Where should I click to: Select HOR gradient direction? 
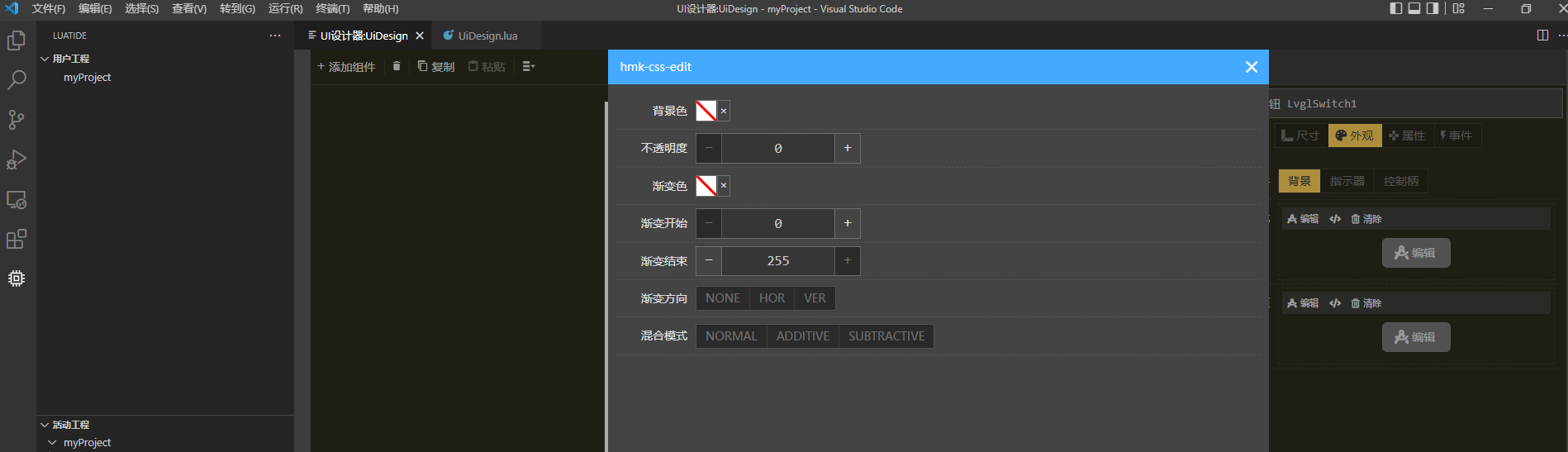[772, 298]
